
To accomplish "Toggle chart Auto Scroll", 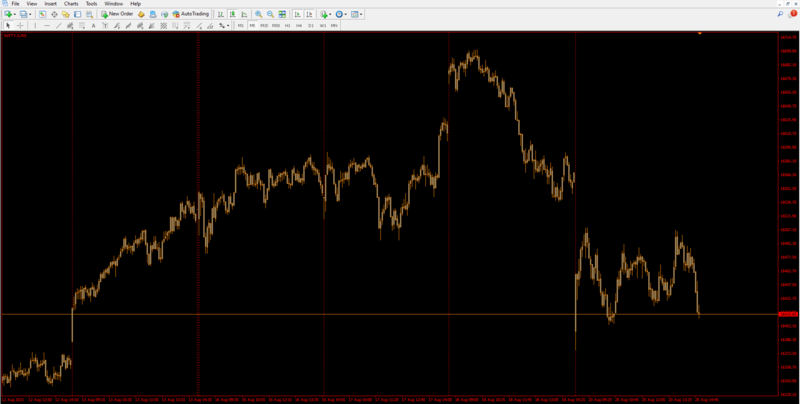I will 297,14.
